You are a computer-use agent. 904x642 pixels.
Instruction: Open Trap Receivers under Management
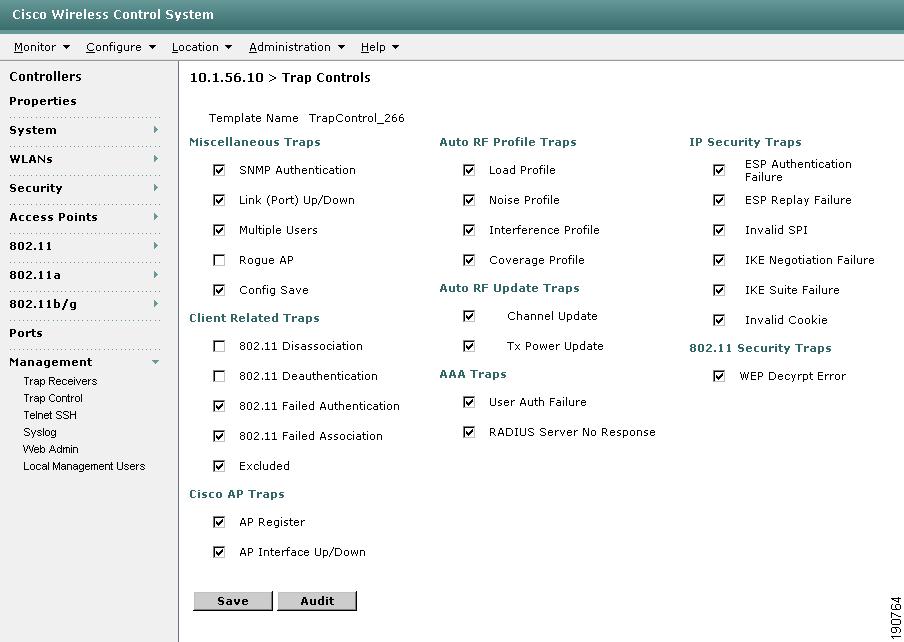point(61,381)
